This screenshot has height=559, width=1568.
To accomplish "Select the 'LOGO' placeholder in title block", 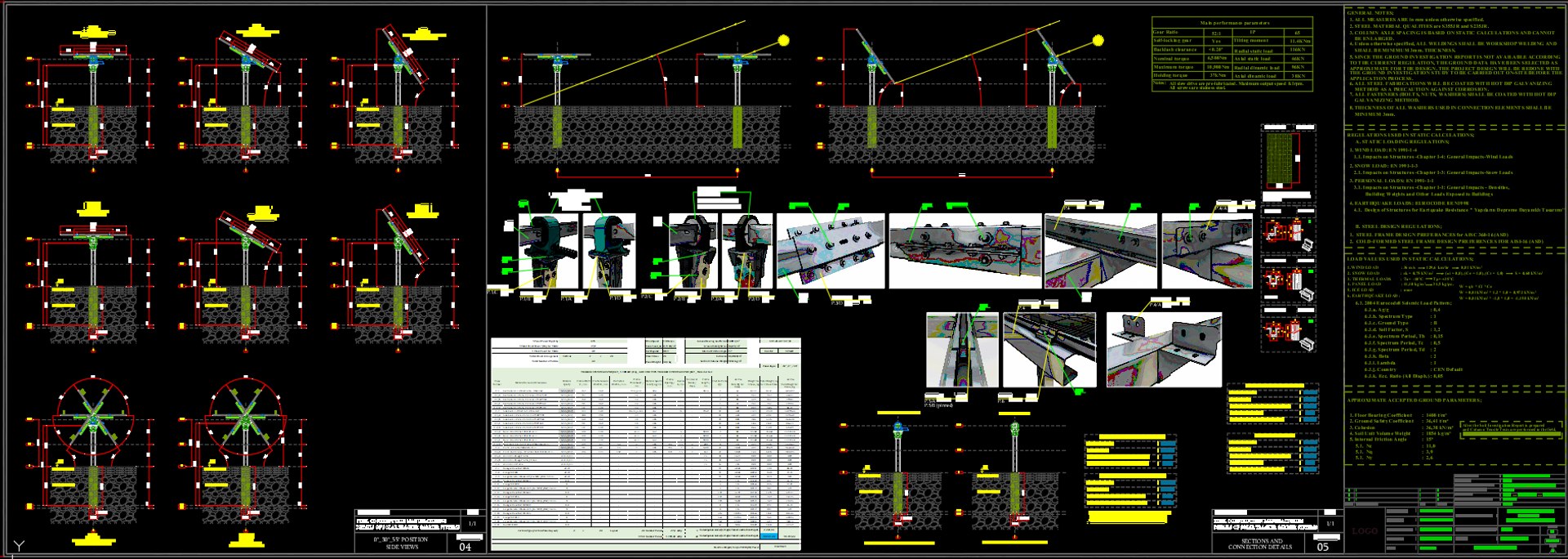I will 1365,531.
